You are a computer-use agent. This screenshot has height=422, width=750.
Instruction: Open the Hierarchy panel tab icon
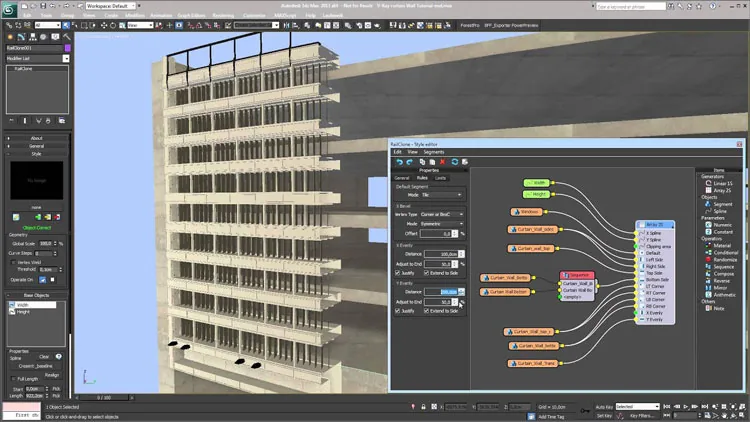tap(33, 37)
